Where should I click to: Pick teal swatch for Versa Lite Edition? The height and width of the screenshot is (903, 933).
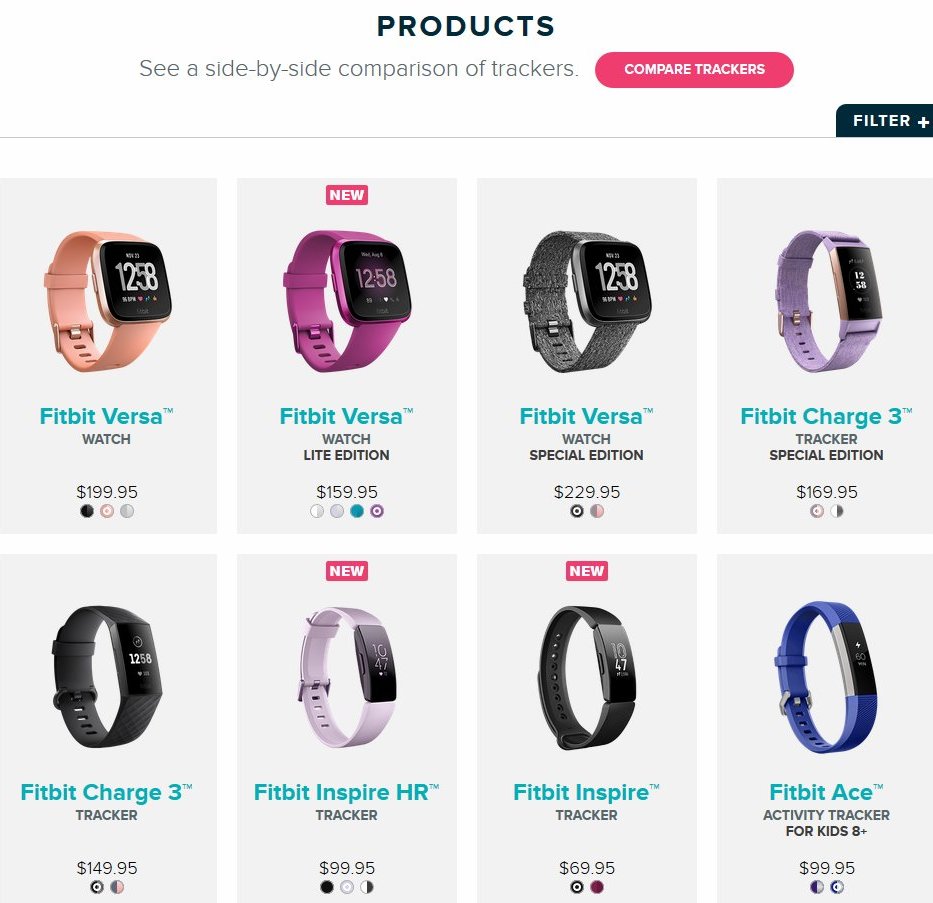point(356,511)
